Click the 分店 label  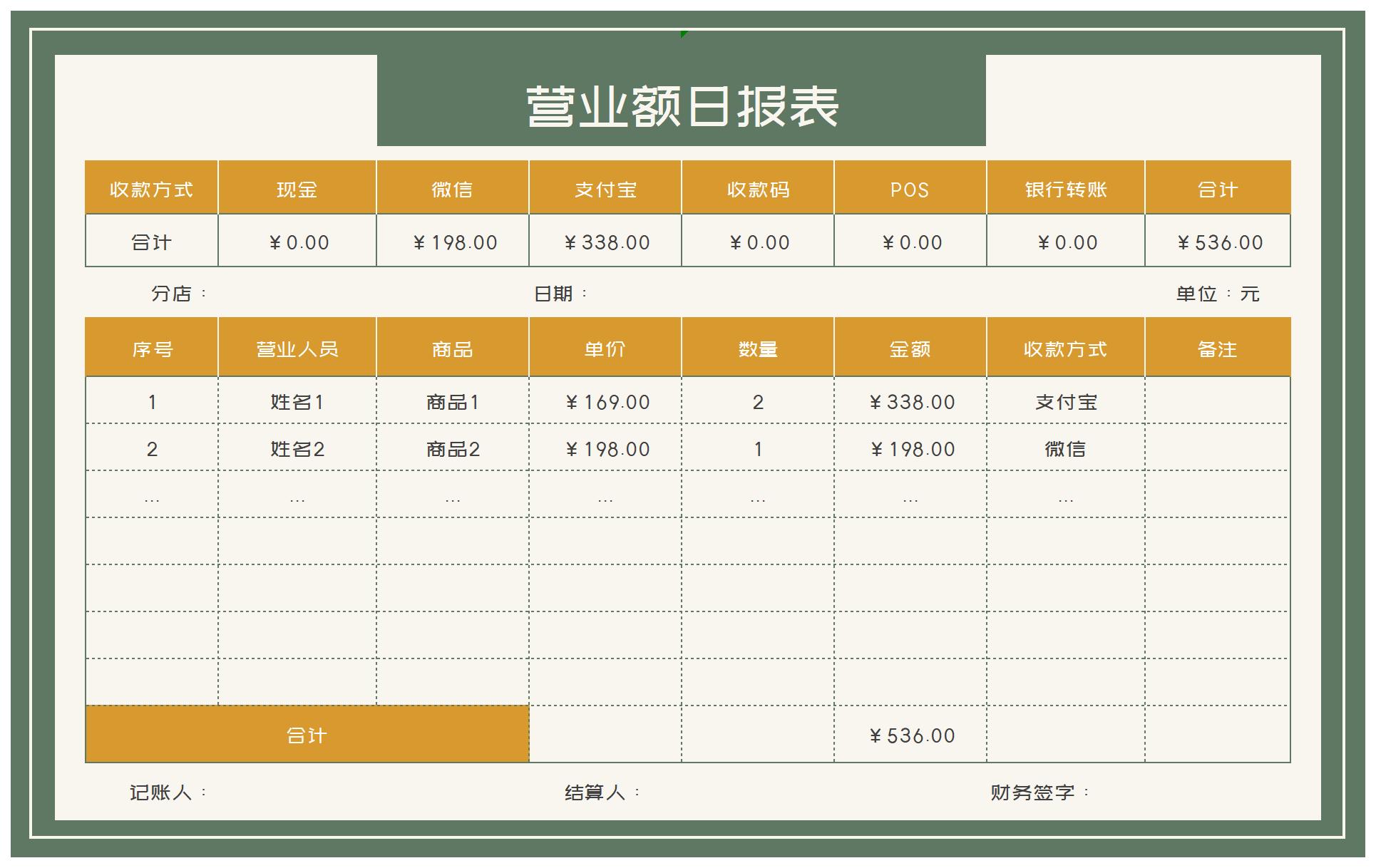[179, 293]
